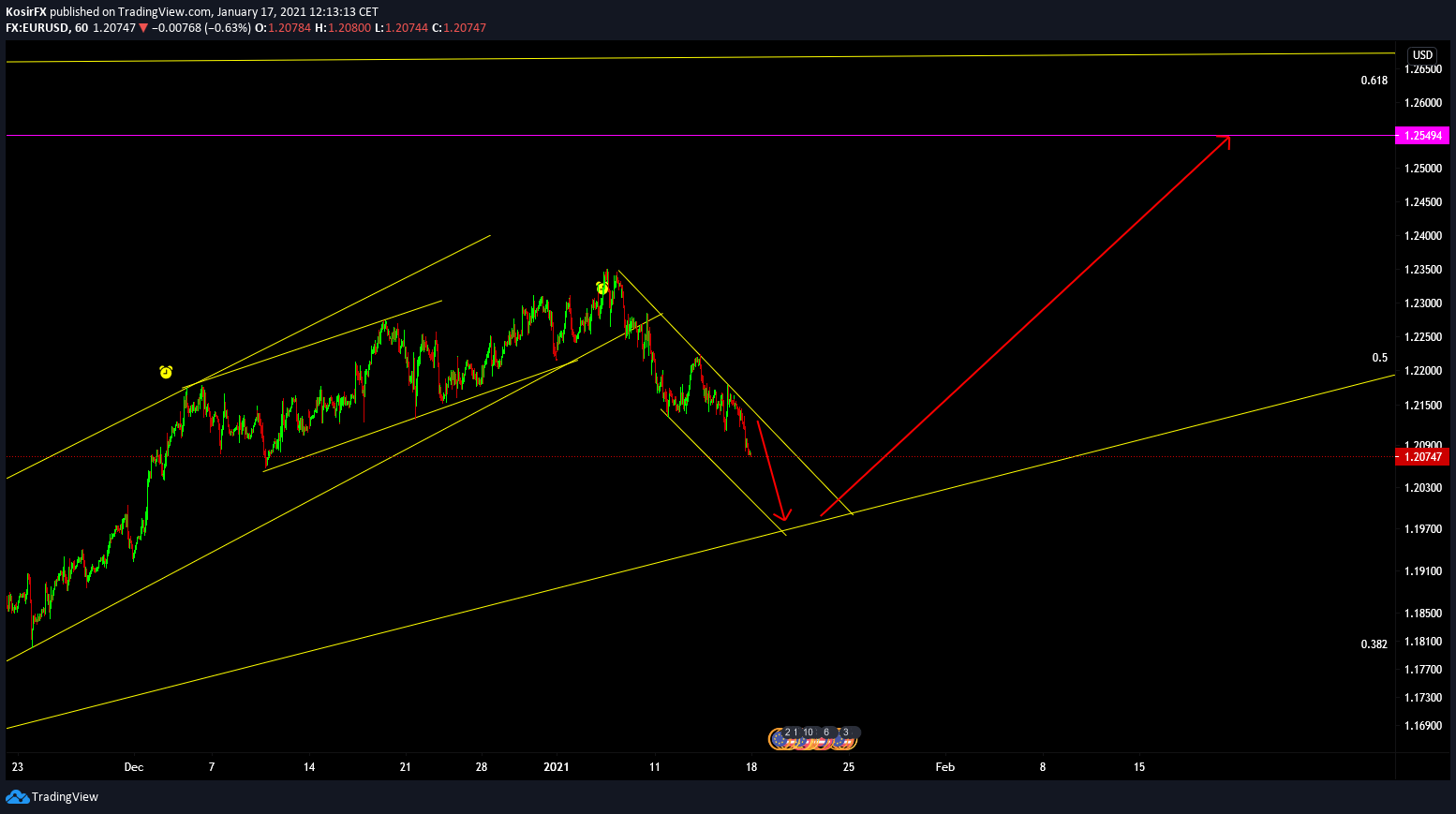This screenshot has height=814, width=1456.
Task: Click the 1.19700 price axis label
Action: tap(1423, 529)
